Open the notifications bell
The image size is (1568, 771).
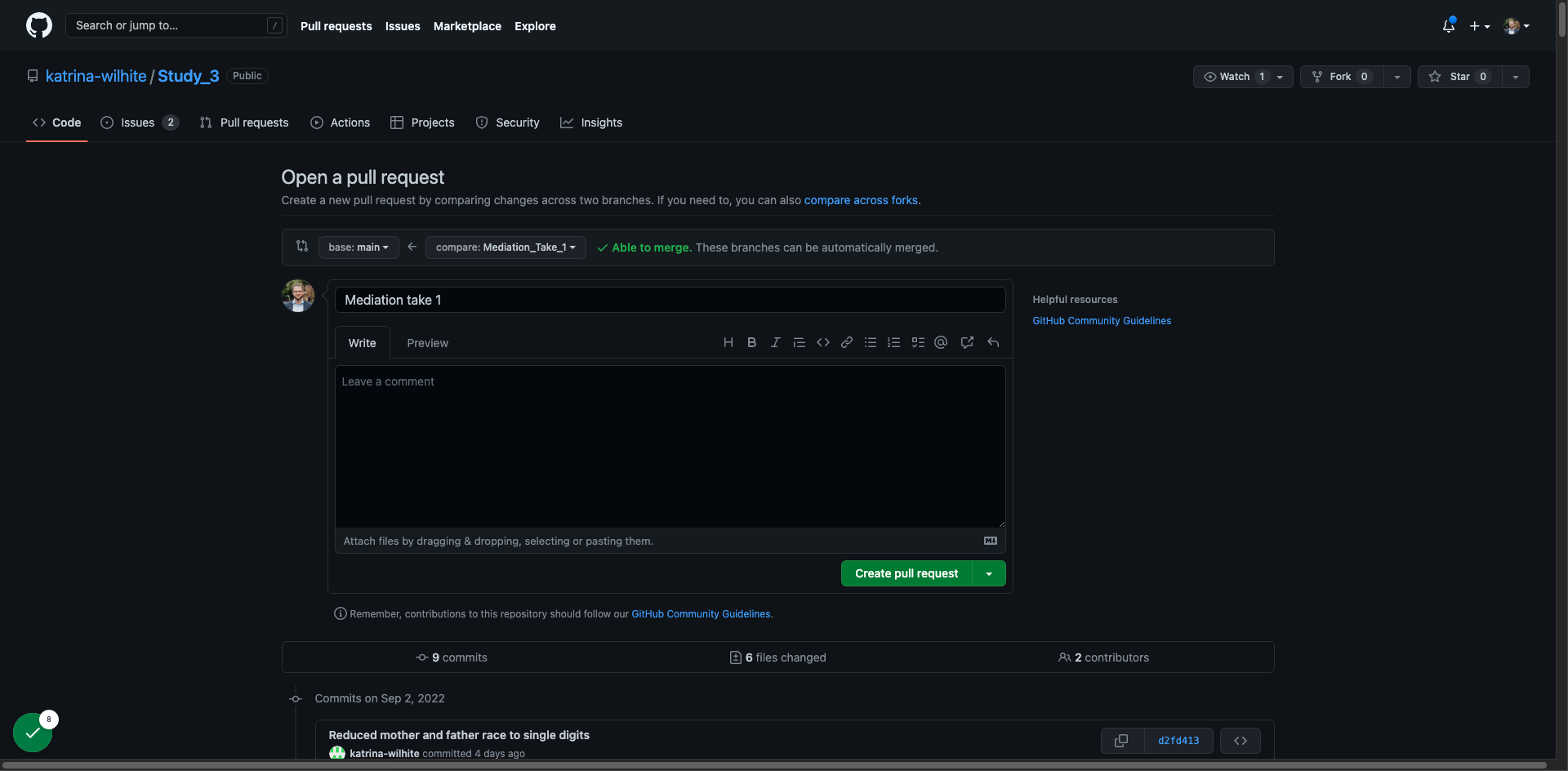click(1449, 25)
